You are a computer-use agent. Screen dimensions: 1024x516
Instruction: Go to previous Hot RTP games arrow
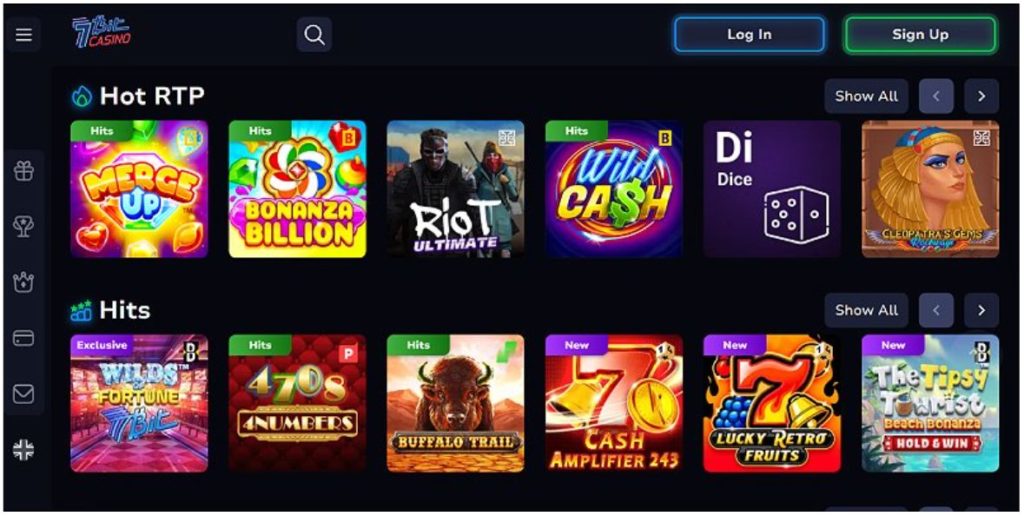[936, 97]
